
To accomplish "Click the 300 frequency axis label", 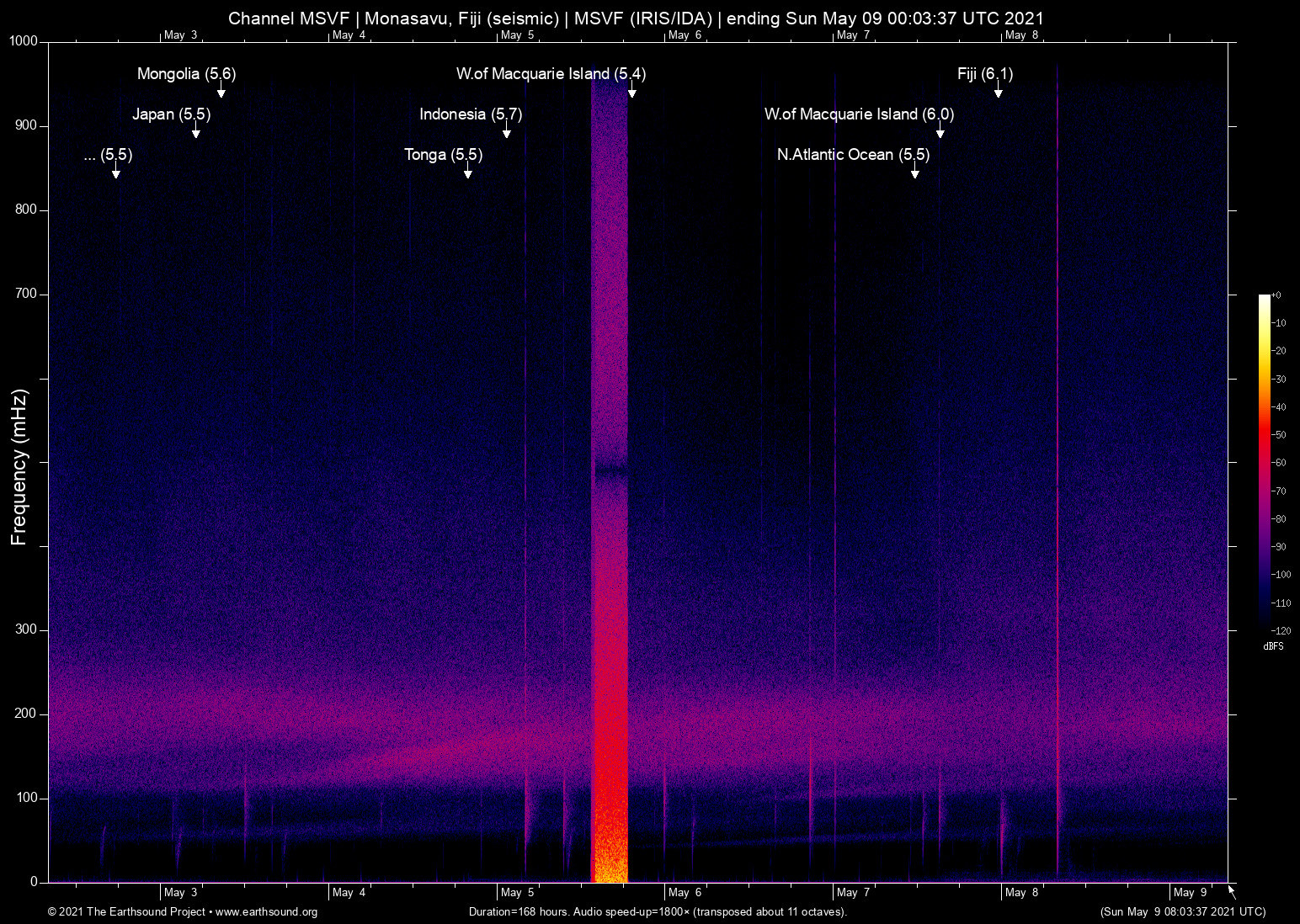I will pyautogui.click(x=26, y=629).
